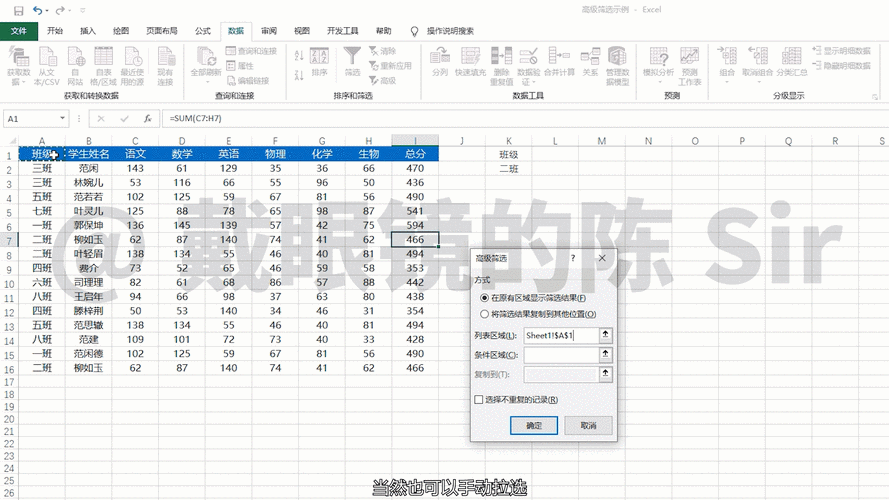Viewport: 889px width, 500px height.
Task: Select 将筛选结果复制到其他位置 radio option
Action: point(484,314)
